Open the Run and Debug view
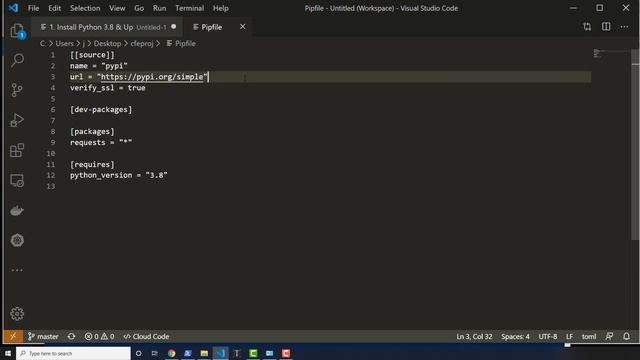 click(17, 120)
